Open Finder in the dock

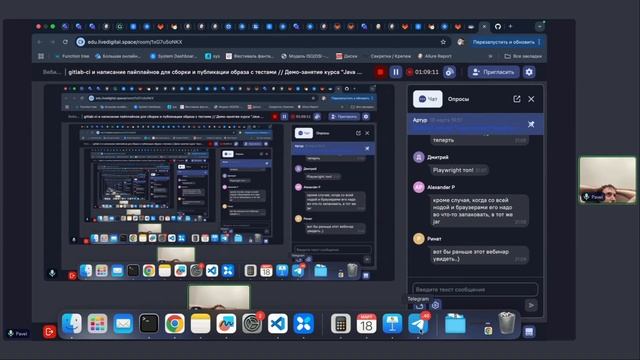pos(72,324)
